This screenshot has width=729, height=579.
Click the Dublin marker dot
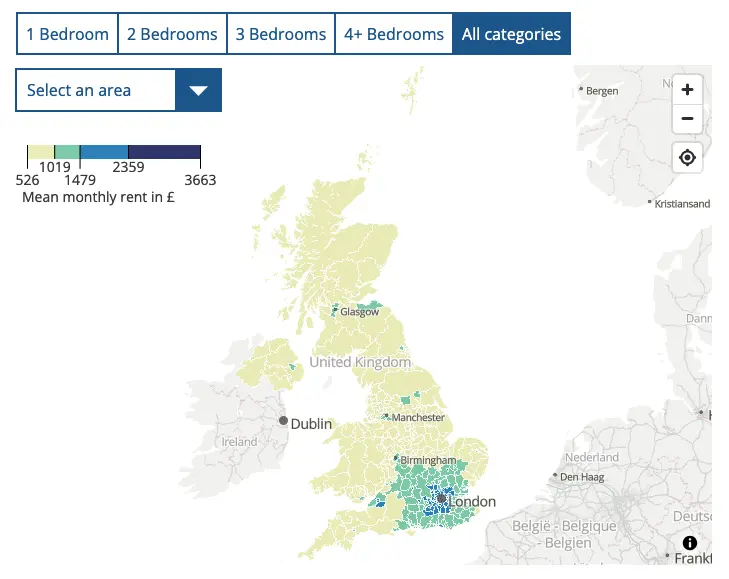pyautogui.click(x=283, y=421)
